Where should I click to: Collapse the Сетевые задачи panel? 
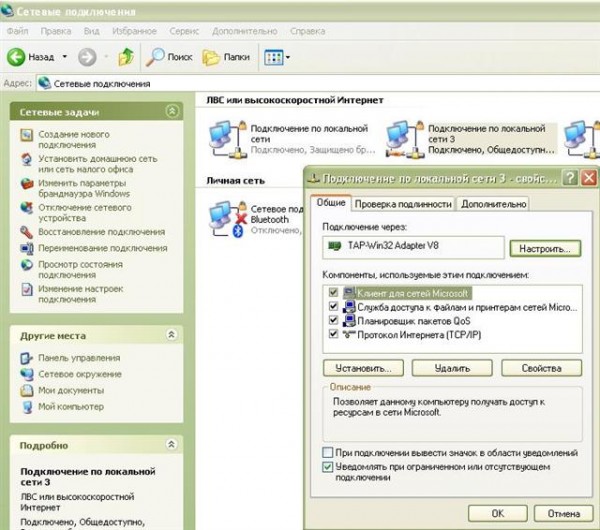(172, 111)
